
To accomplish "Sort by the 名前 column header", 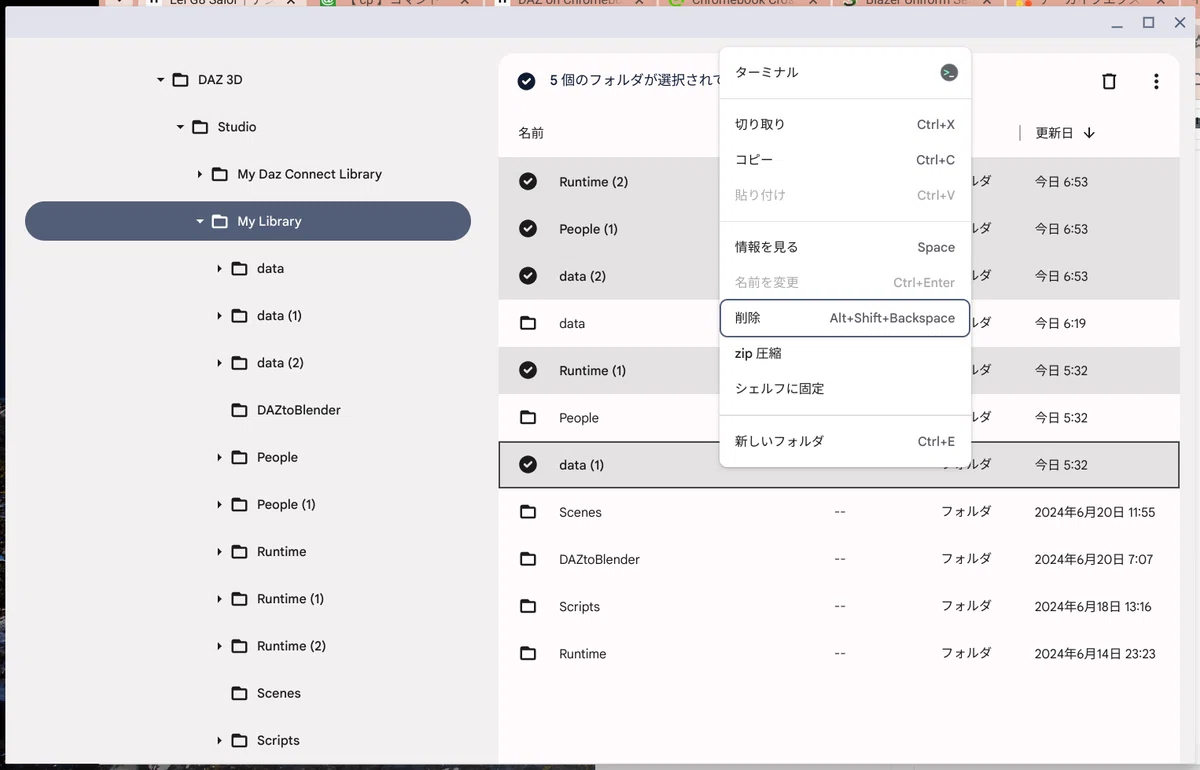I will [531, 133].
